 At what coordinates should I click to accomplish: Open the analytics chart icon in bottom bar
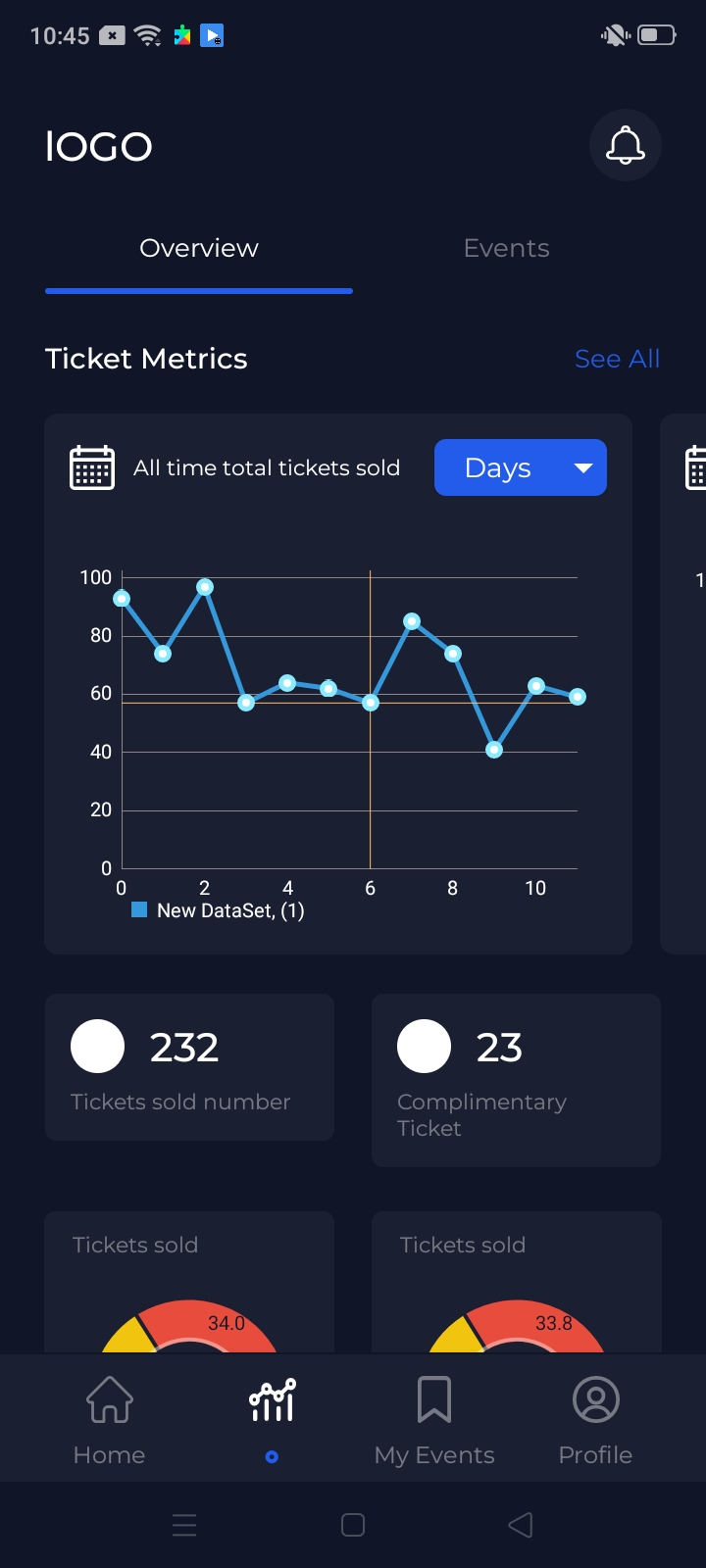[272, 1399]
